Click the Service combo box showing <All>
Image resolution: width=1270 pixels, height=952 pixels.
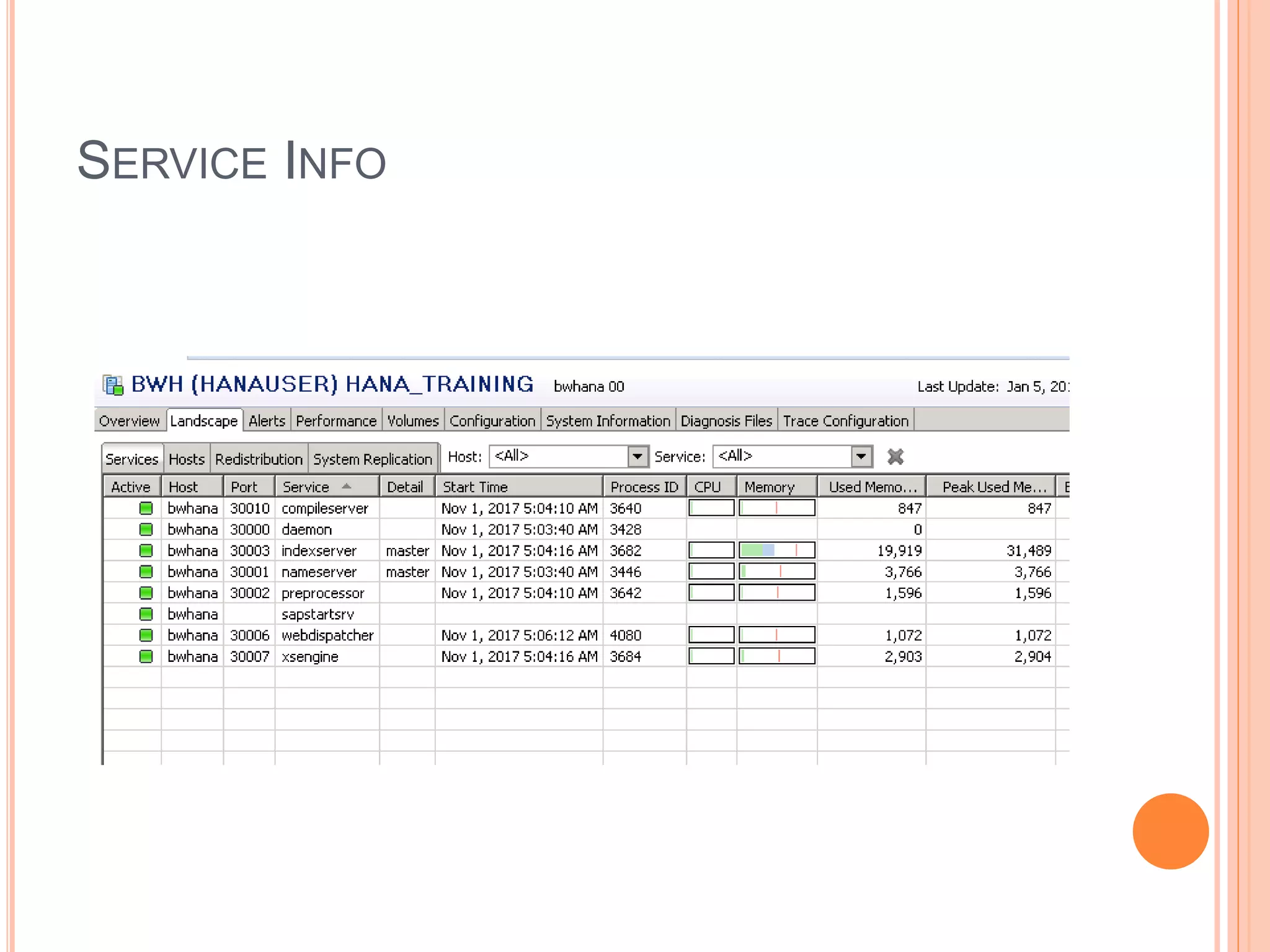(793, 457)
